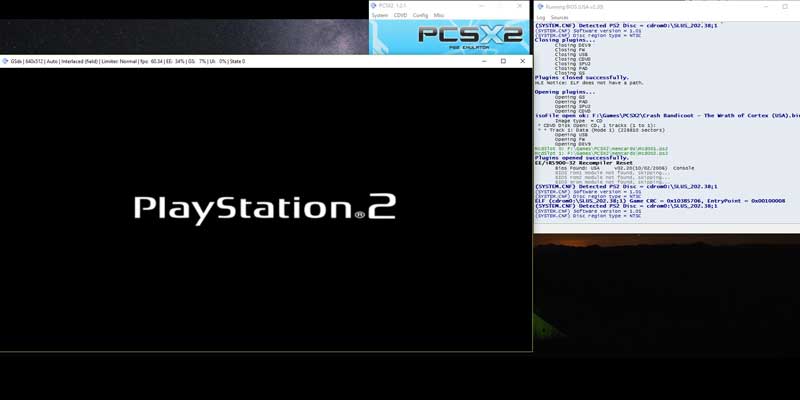Open the System menu in PCSX2 window
Image resolution: width=800 pixels, height=400 pixels.
click(380, 15)
